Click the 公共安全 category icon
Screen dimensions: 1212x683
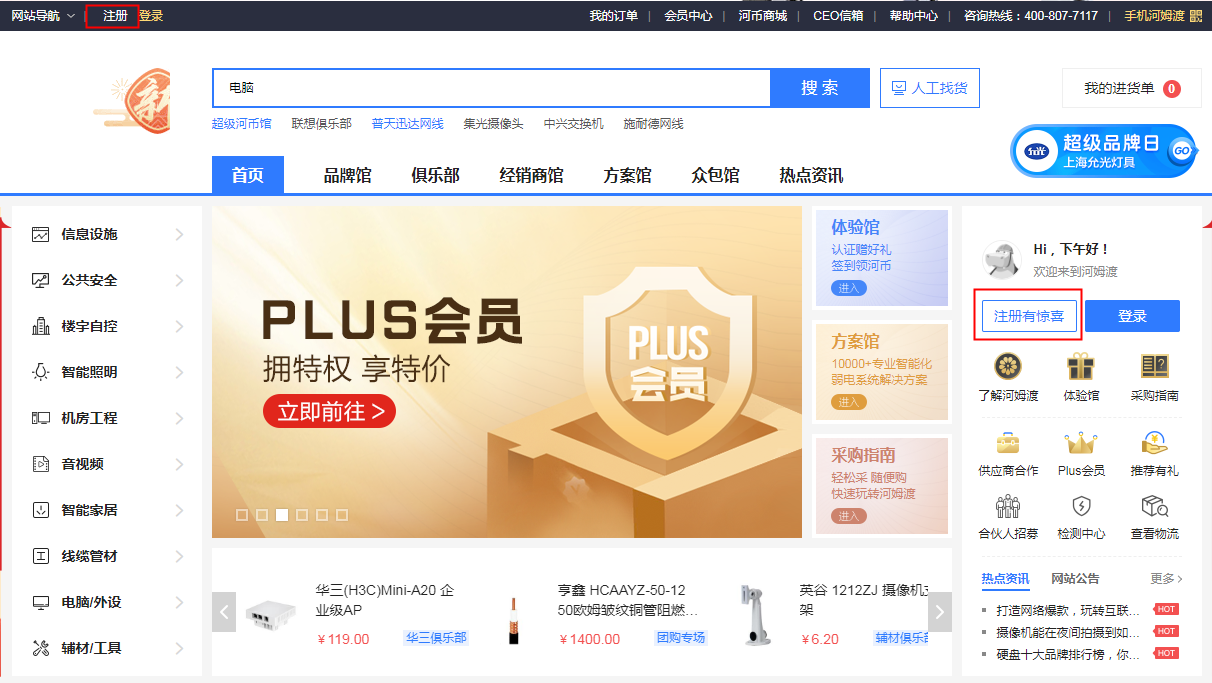pos(41,281)
